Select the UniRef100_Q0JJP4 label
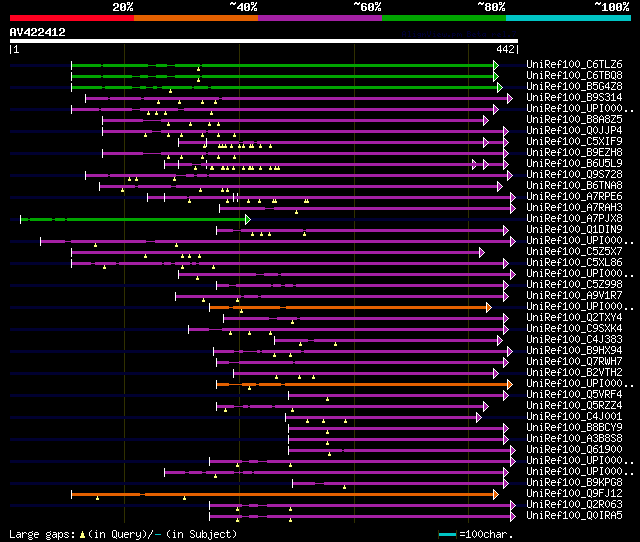 (x=574, y=131)
